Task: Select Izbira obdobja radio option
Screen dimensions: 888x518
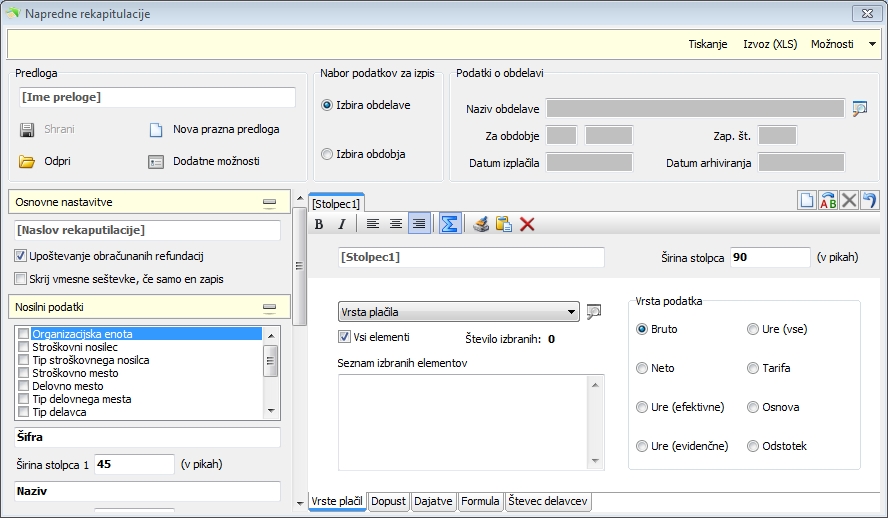Action: click(326, 154)
